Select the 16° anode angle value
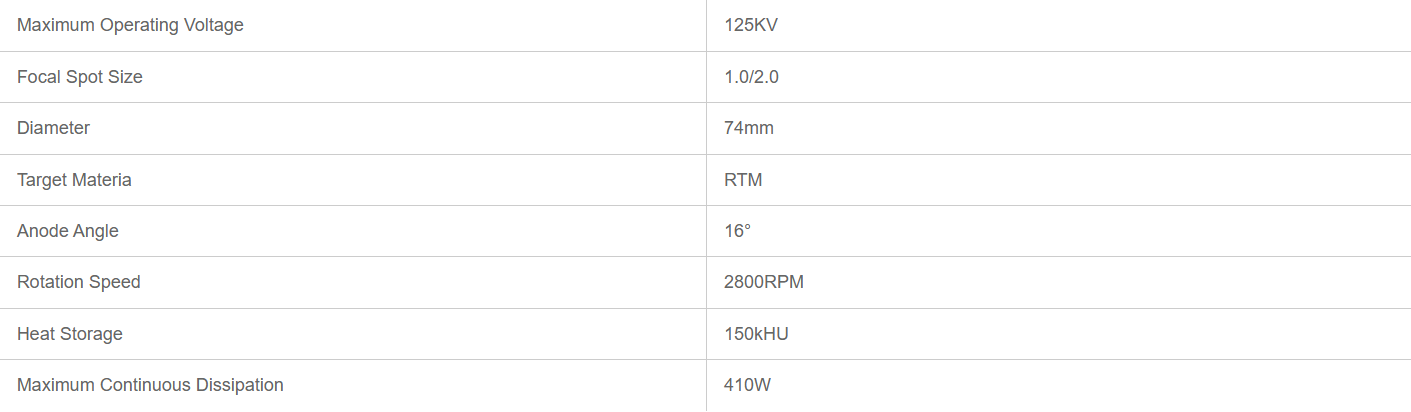 pos(737,231)
